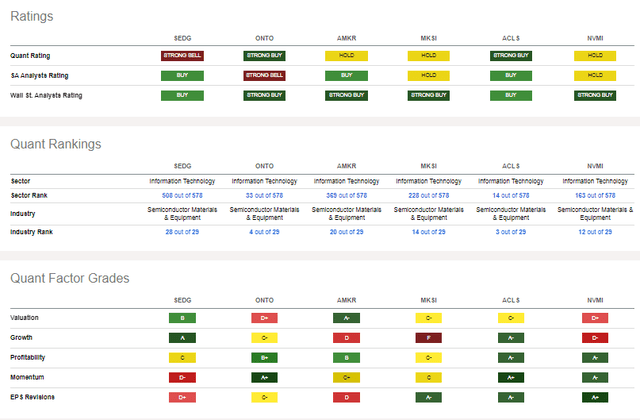Open SEDG industry rank 28 out of 29

click(182, 232)
